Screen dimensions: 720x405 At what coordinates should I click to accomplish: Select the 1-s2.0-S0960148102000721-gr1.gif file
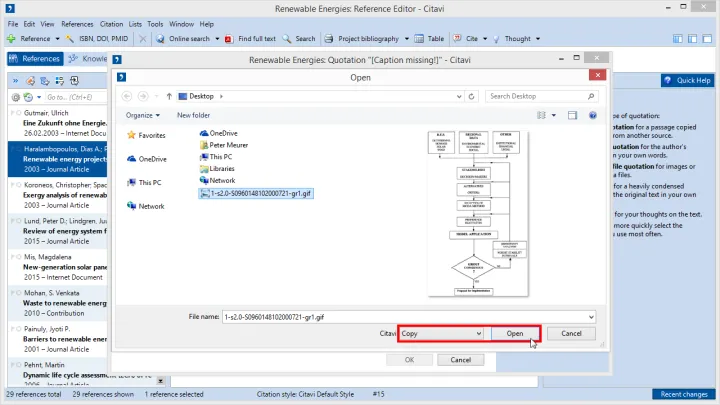(256, 193)
